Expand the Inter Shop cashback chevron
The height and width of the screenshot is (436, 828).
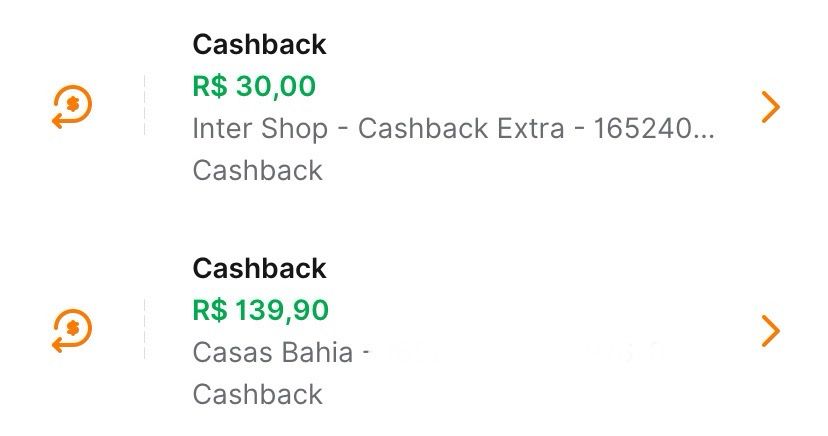click(769, 107)
